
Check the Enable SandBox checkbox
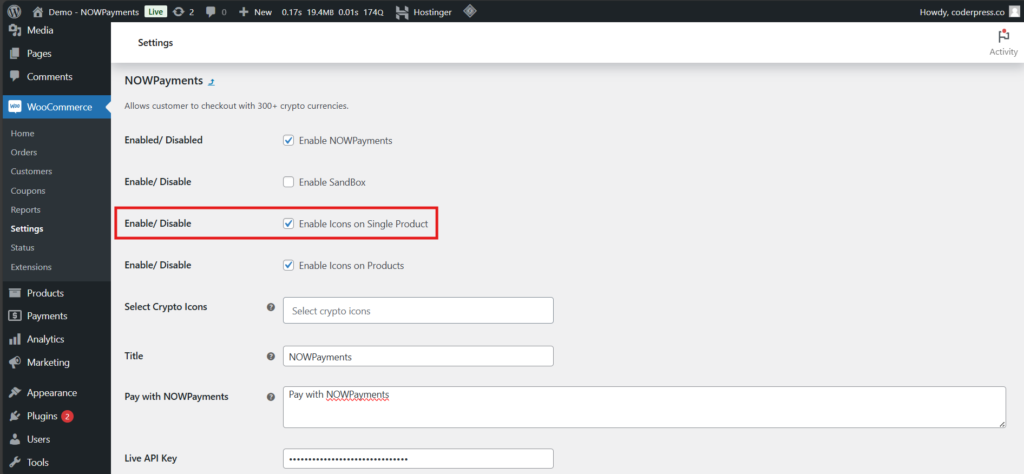pos(289,182)
